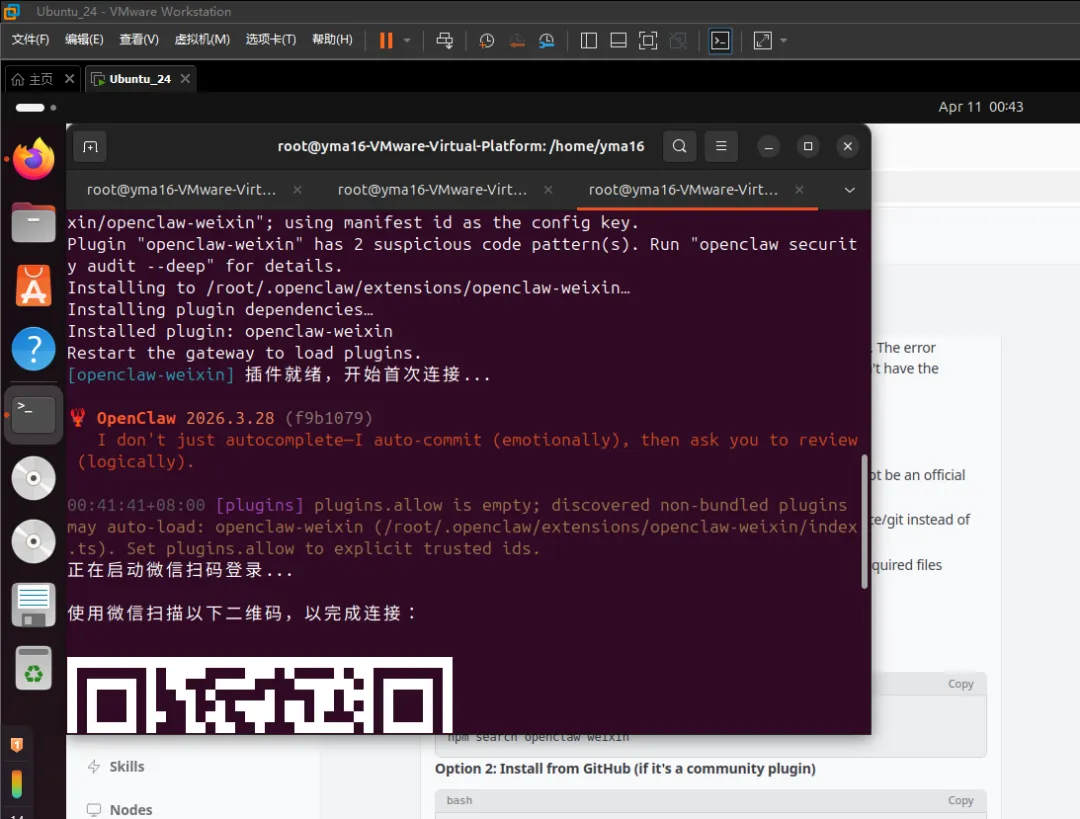Viewport: 1080px width, 819px height.
Task: Click the 正在启动微信扫码登录 line in terminal
Action: pos(180,570)
